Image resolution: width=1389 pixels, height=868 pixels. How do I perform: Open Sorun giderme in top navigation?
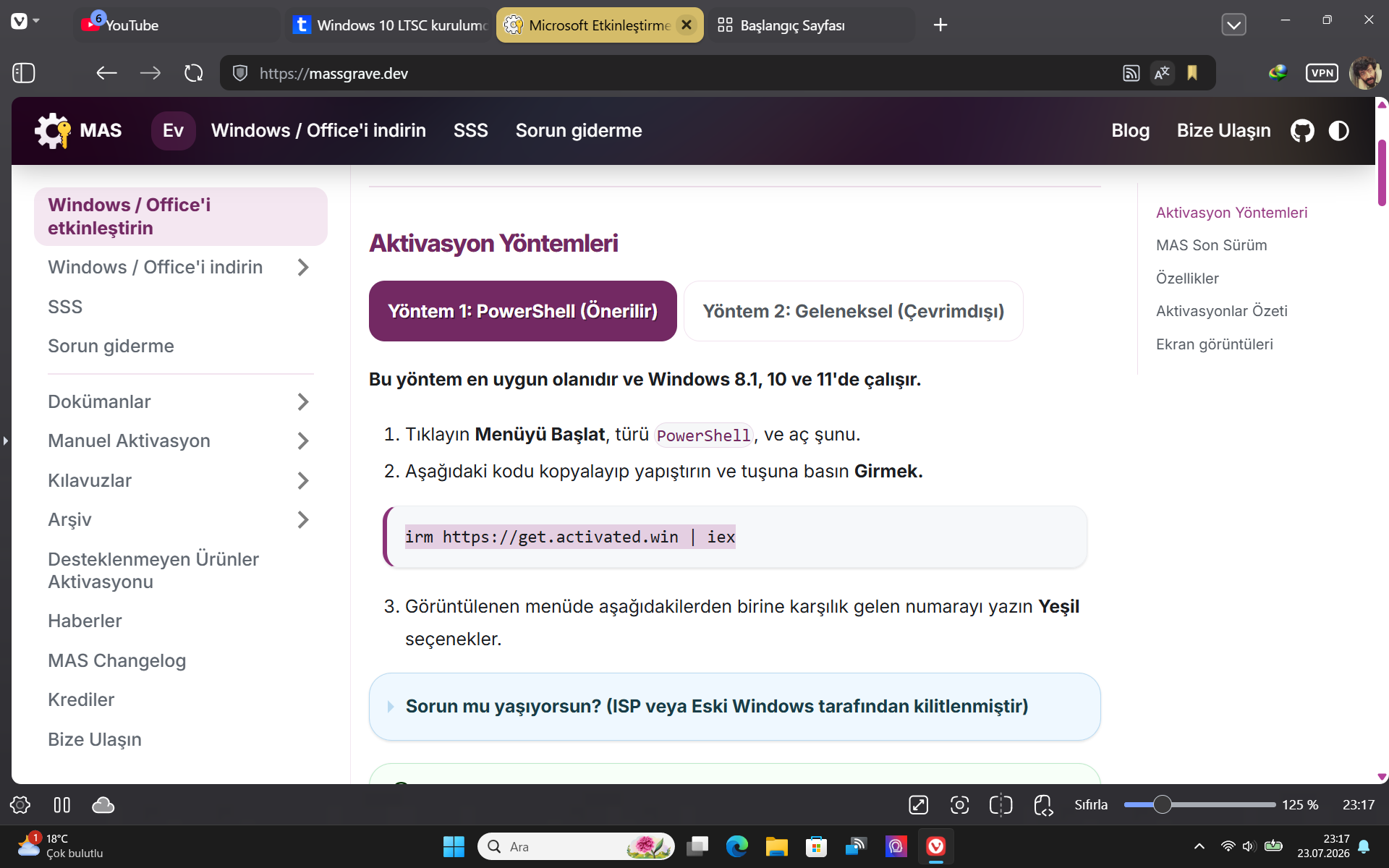point(579,131)
